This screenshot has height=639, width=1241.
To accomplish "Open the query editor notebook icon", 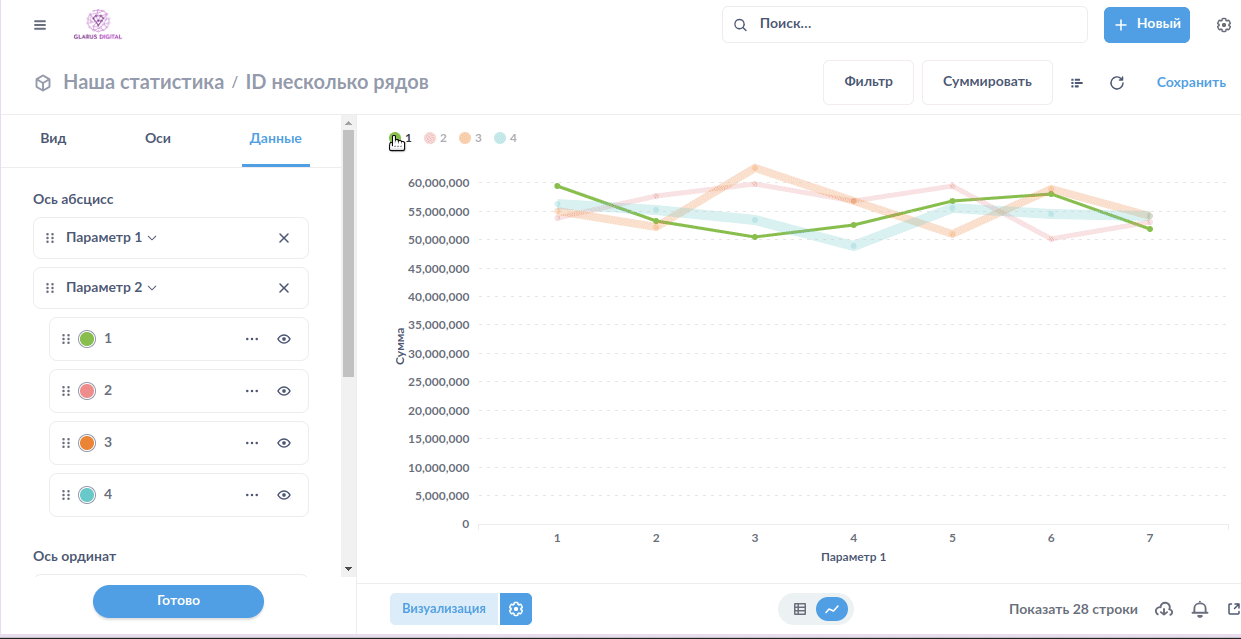I will (x=1077, y=83).
